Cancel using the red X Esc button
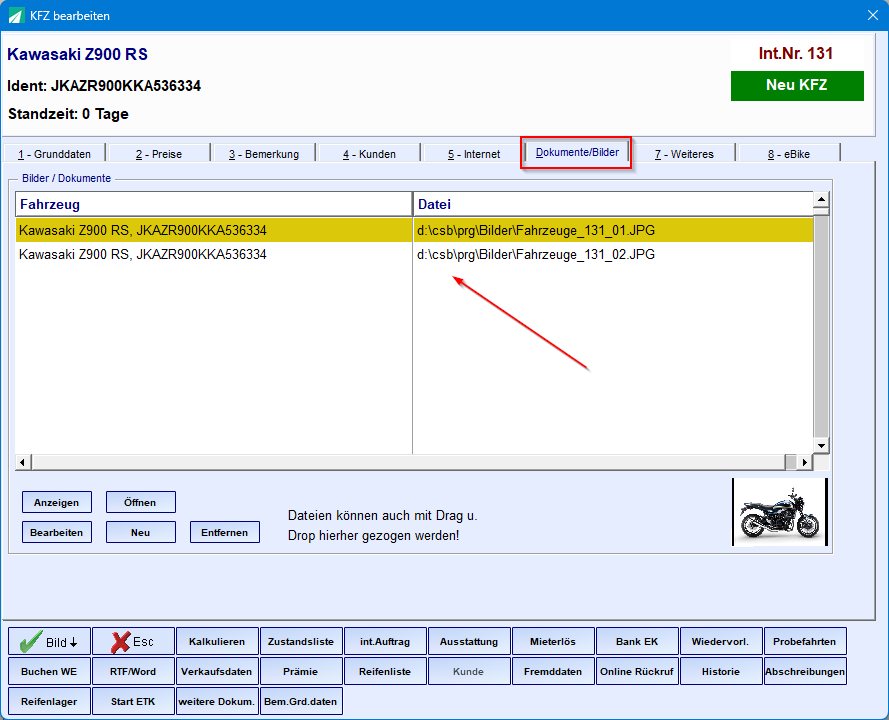 click(x=133, y=642)
